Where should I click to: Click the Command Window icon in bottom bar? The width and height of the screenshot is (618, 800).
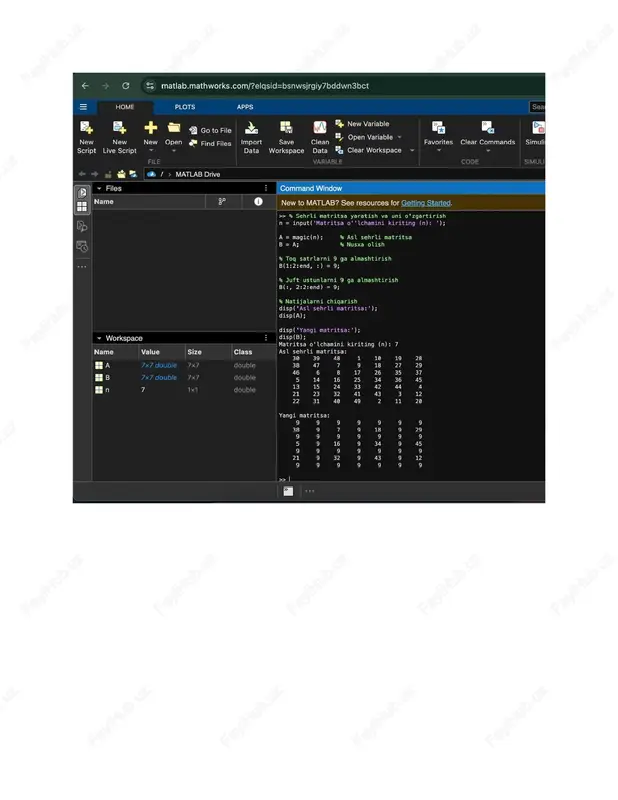pyautogui.click(x=288, y=491)
